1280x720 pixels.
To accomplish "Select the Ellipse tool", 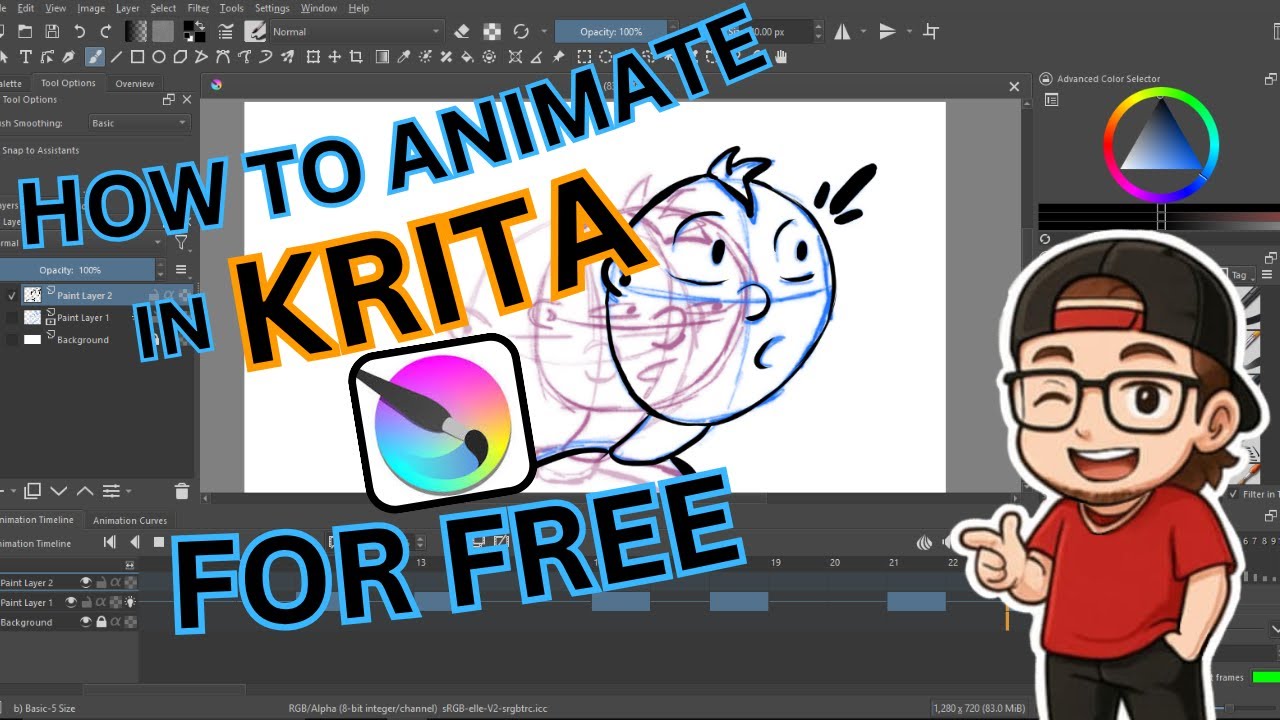I will 159,57.
